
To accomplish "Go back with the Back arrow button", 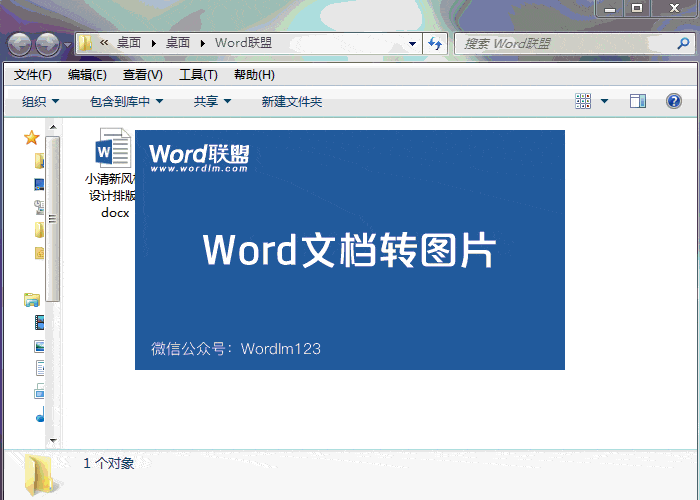I will [x=20, y=44].
